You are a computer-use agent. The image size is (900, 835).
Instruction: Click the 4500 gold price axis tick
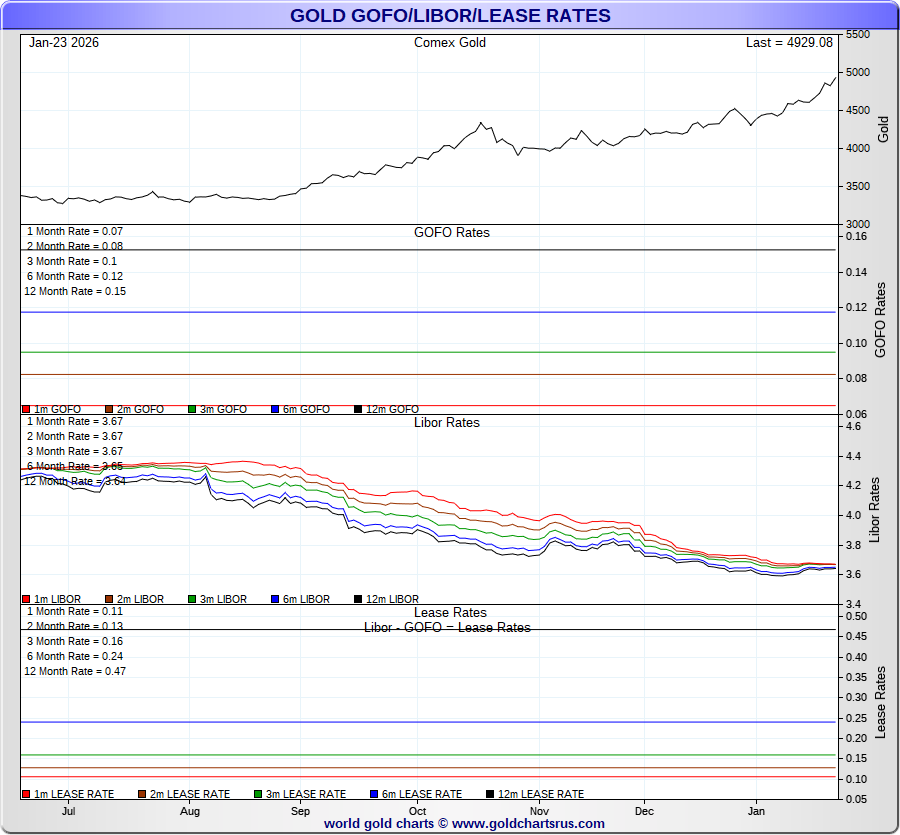[x=858, y=110]
